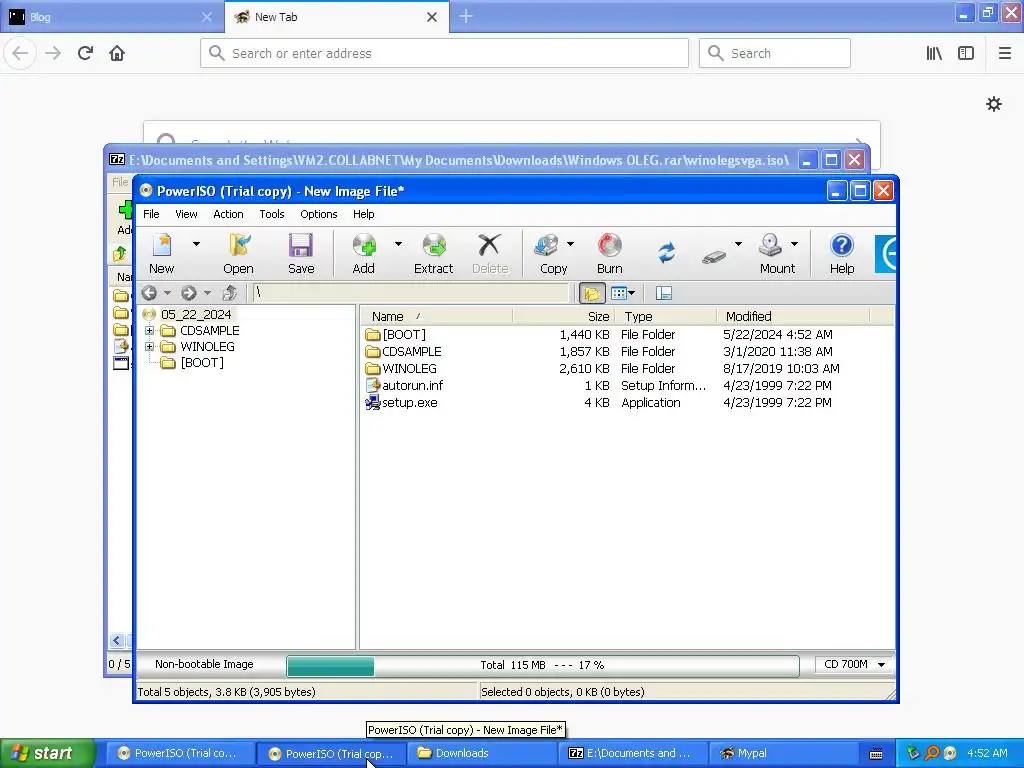
Task: Click the Non-bootable Image status label
Action: (x=204, y=664)
